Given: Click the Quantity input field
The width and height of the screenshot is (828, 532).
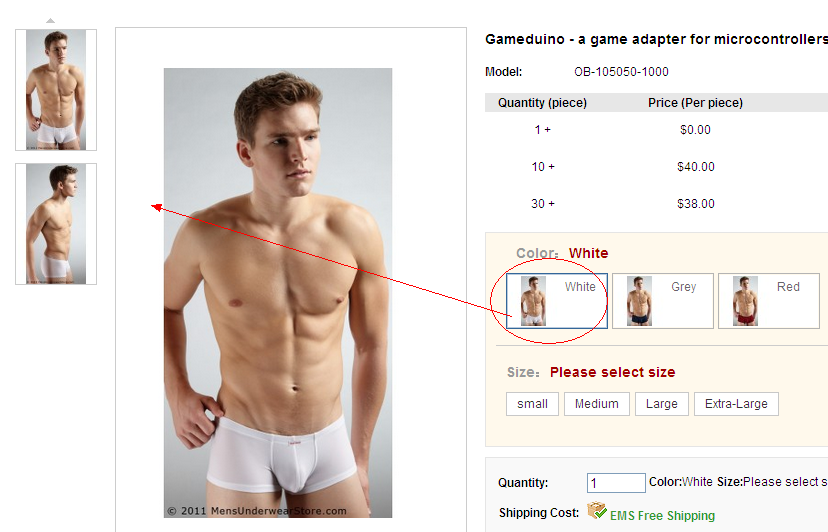Looking at the screenshot, I should click(616, 483).
